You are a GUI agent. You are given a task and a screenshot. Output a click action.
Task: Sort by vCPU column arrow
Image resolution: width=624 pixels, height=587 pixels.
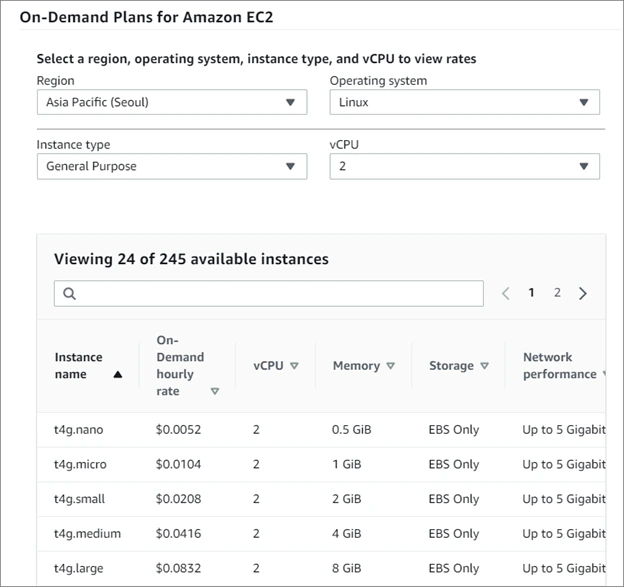tap(294, 366)
